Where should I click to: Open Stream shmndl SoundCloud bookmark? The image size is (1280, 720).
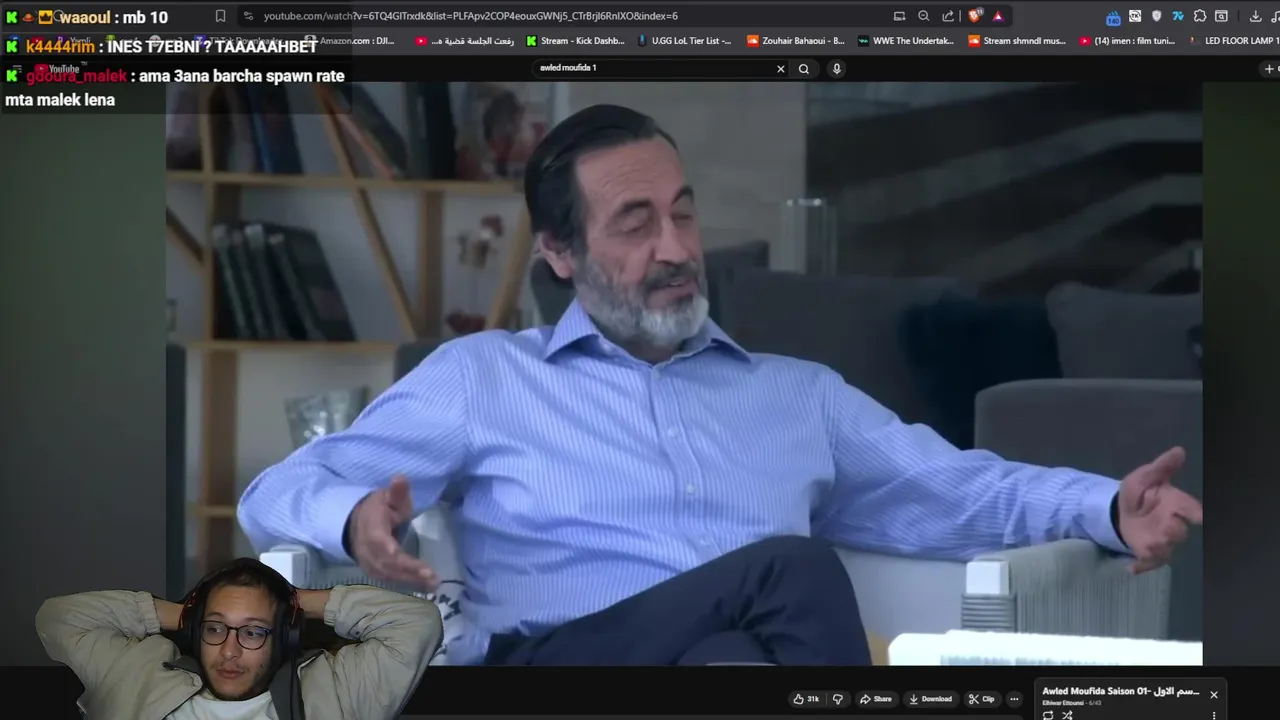1017,41
